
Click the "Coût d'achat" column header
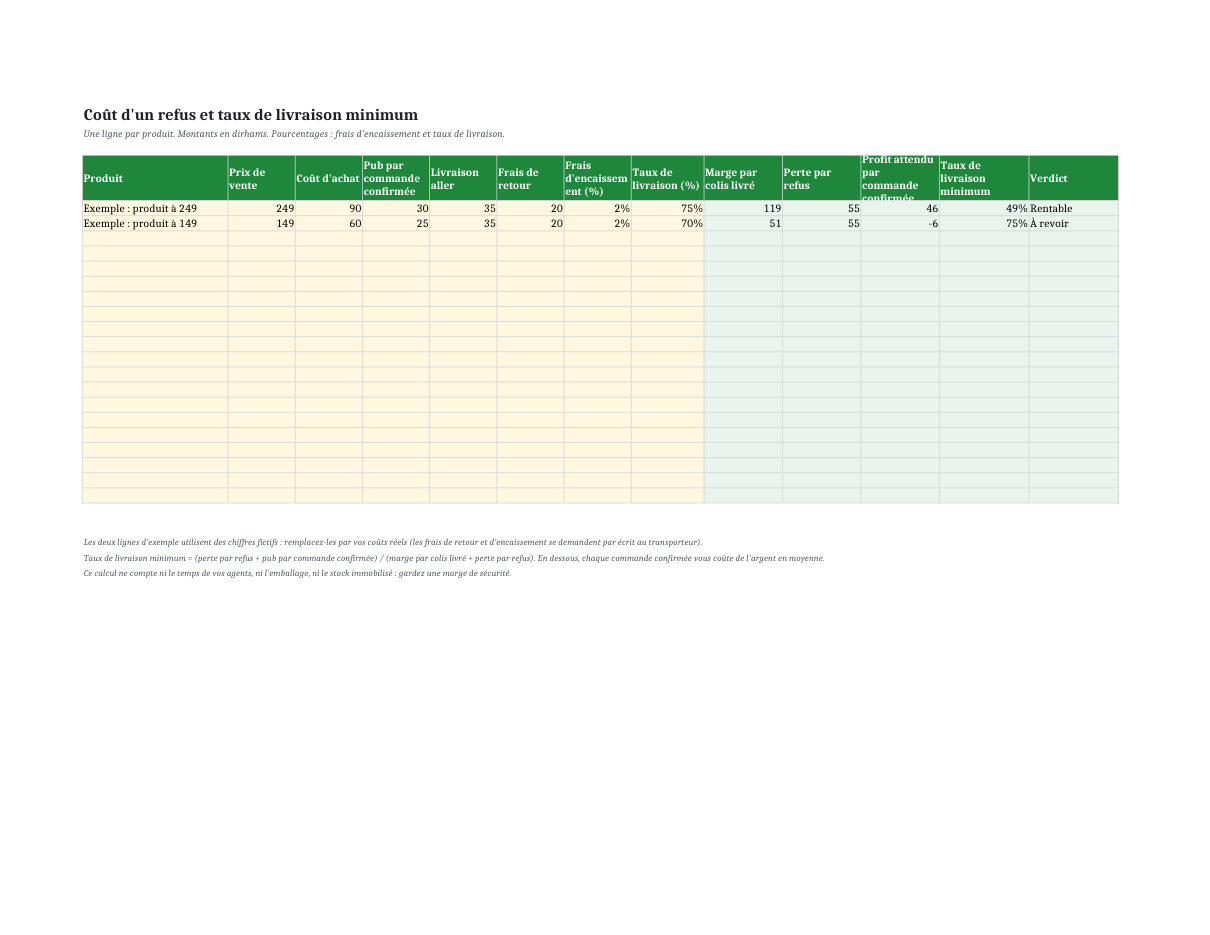tap(329, 178)
